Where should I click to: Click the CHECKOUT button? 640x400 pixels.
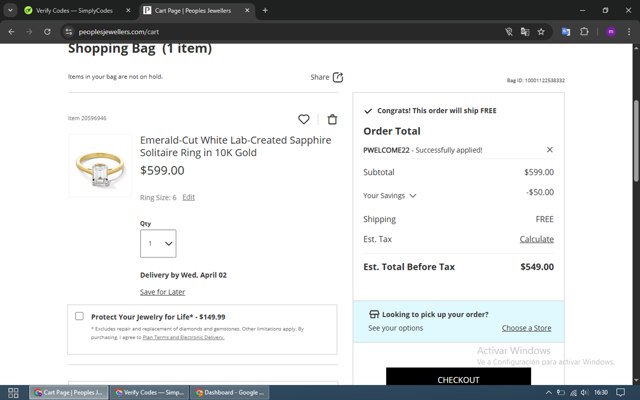(458, 376)
